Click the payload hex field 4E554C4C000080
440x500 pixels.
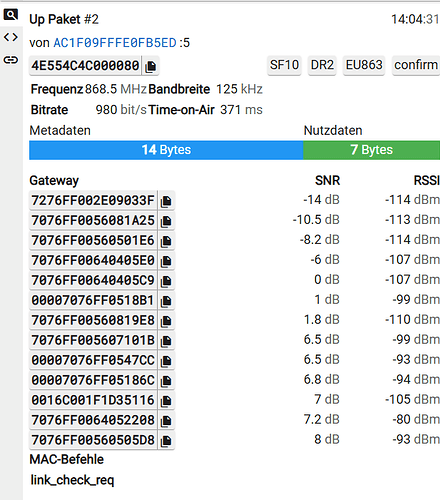(x=85, y=66)
